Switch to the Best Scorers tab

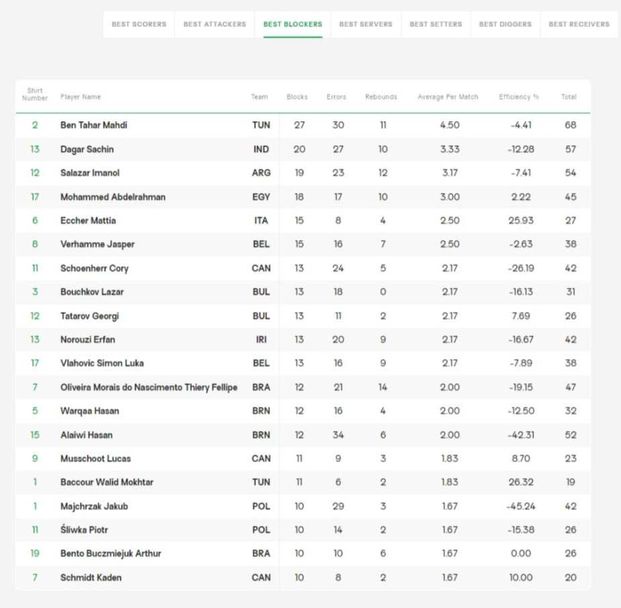[x=138, y=24]
